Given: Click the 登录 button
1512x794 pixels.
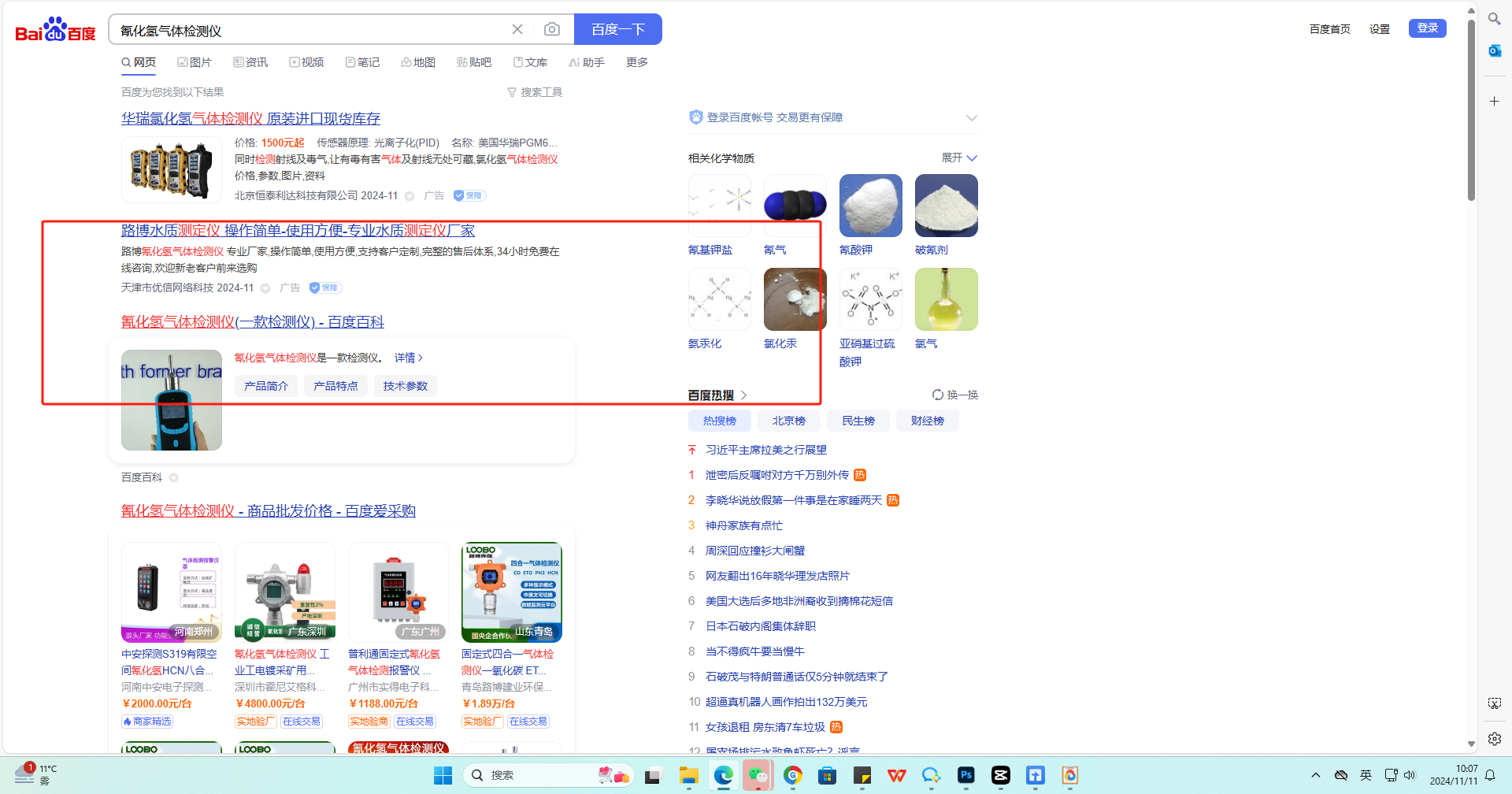Looking at the screenshot, I should pos(1428,28).
